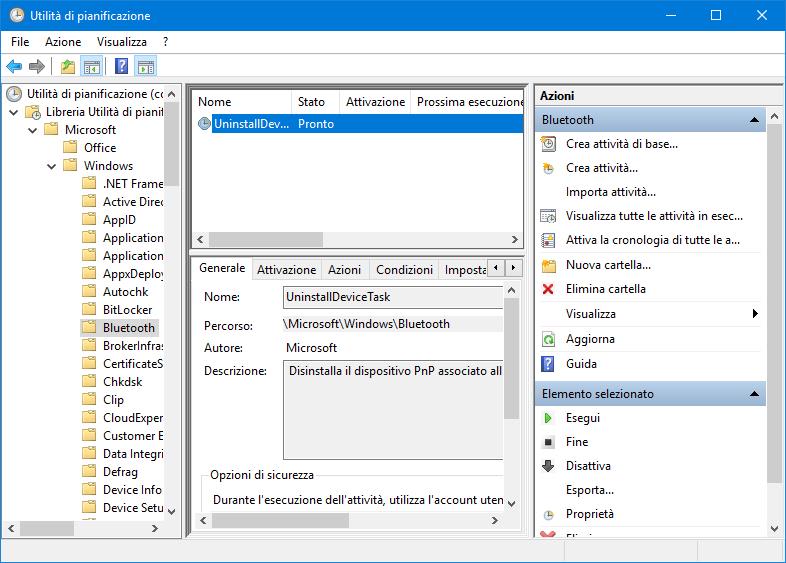The height and width of the screenshot is (563, 786).
Task: Sort by Prossima esecuzione column header
Action: click(x=467, y=102)
